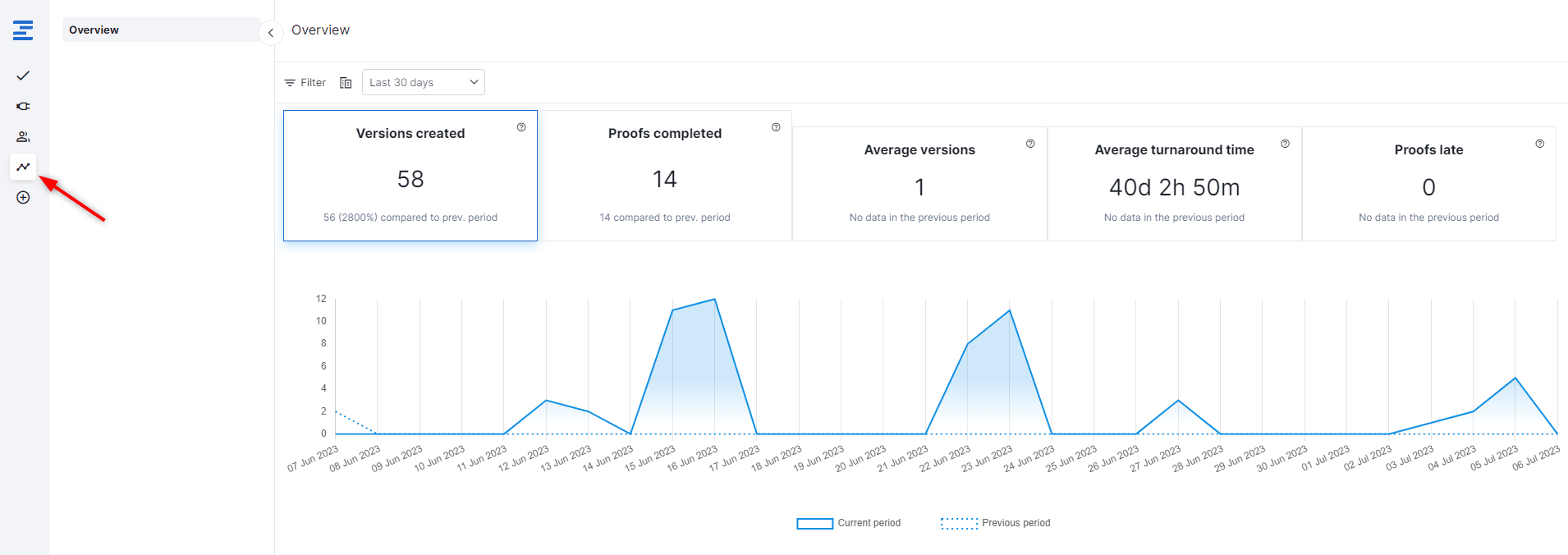Select the Average turnaround time card
This screenshot has height=555, width=1568.
tap(1174, 184)
